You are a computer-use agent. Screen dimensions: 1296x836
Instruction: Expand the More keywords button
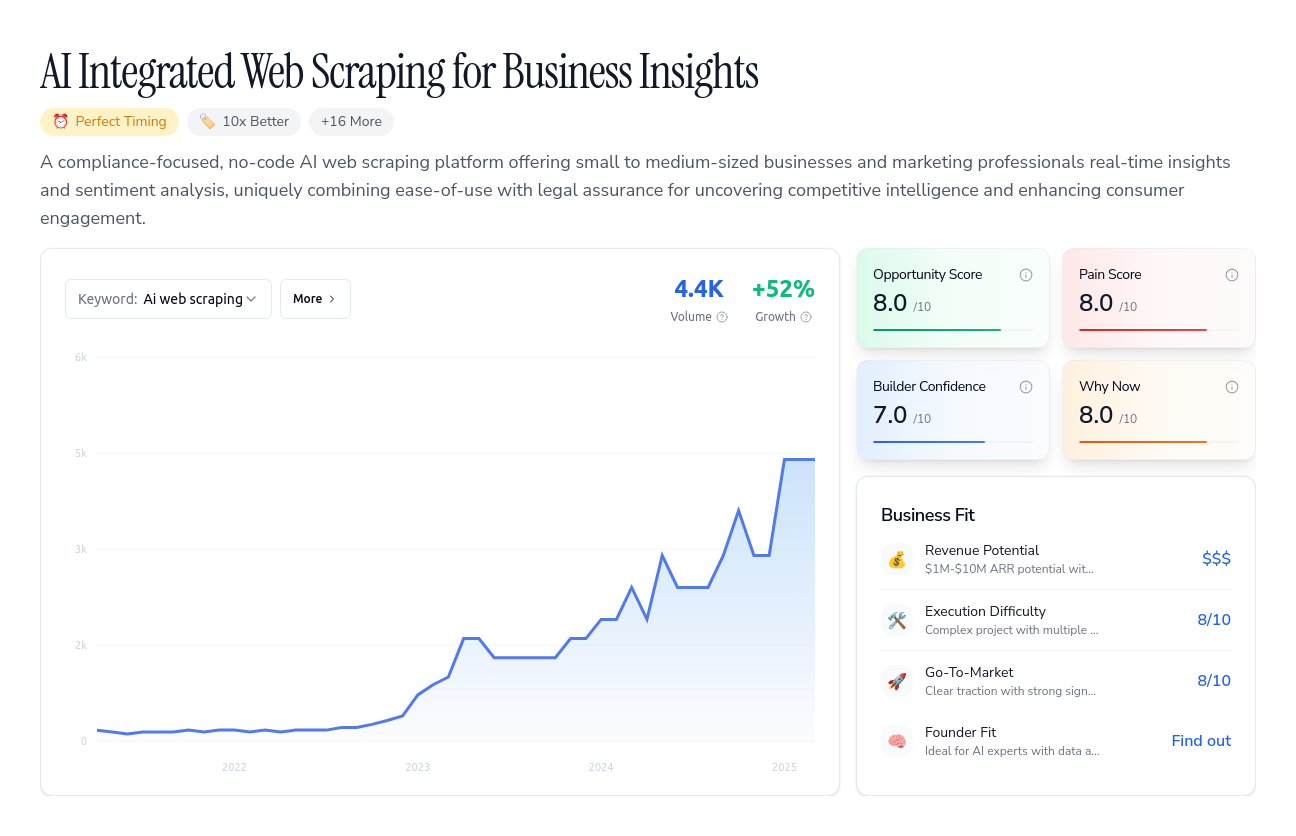[315, 299]
